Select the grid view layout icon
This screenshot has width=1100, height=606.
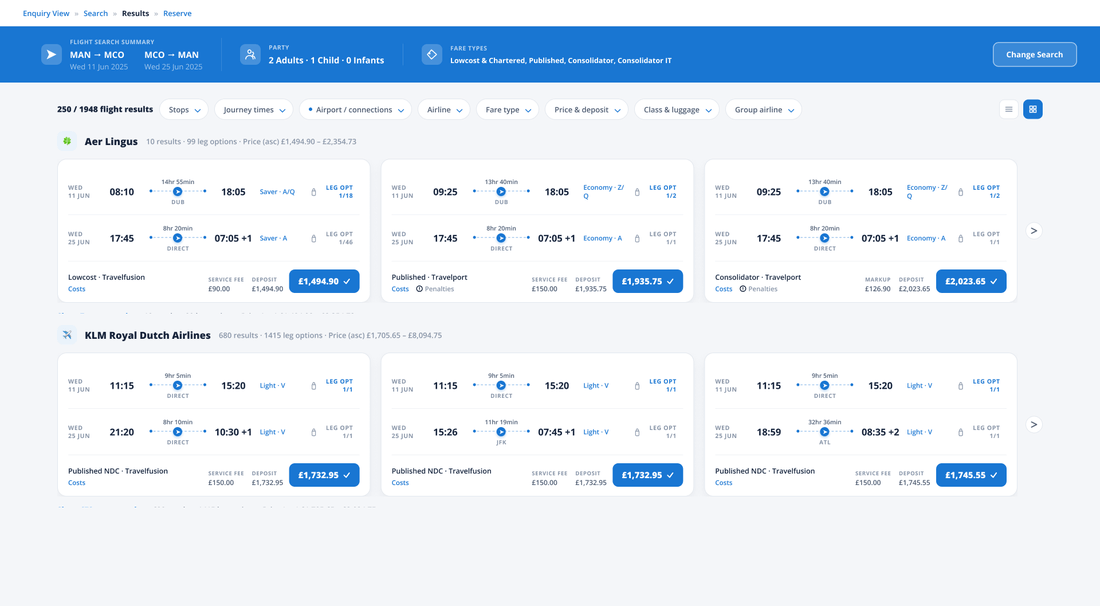tap(1033, 109)
